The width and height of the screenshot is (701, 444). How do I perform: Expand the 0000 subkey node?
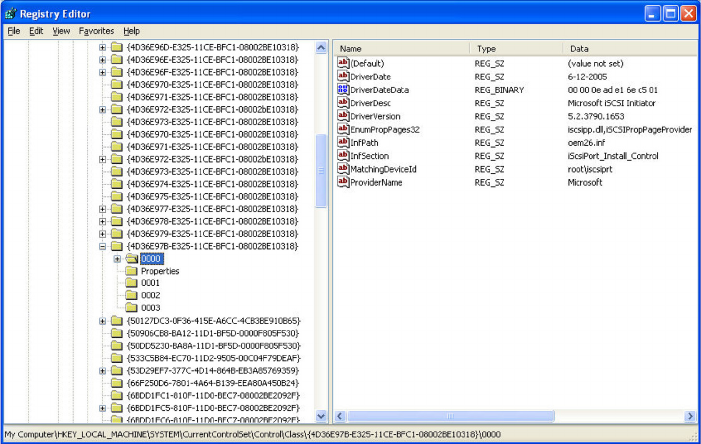tap(117, 259)
